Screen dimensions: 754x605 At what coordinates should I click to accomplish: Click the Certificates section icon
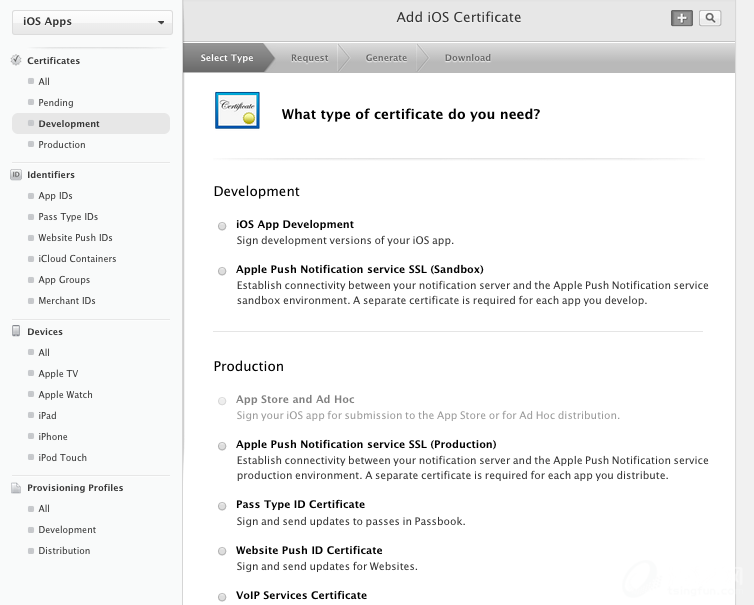(x=16, y=61)
